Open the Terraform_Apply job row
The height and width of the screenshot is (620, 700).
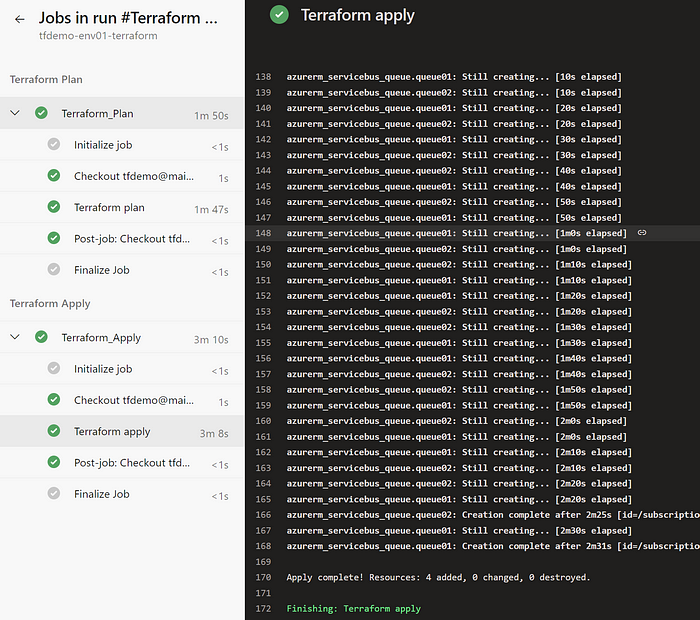pos(122,337)
